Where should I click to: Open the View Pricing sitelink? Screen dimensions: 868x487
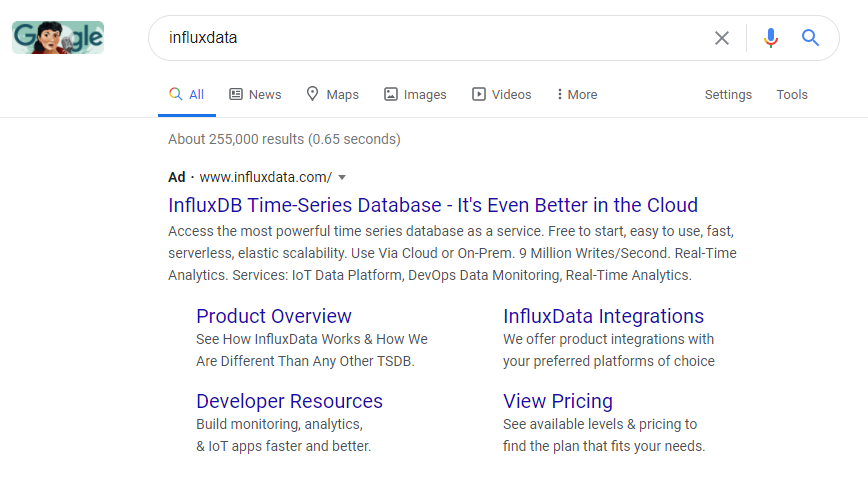point(557,401)
